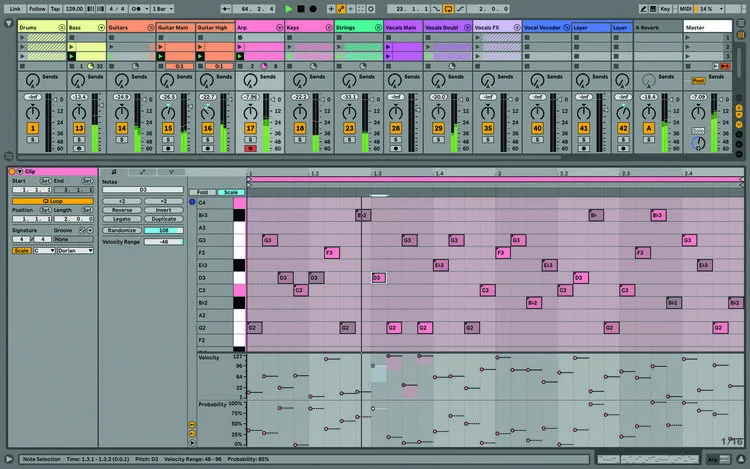The height and width of the screenshot is (469, 750).
Task: Click the orange clip activator circle icon
Action: tap(12, 171)
